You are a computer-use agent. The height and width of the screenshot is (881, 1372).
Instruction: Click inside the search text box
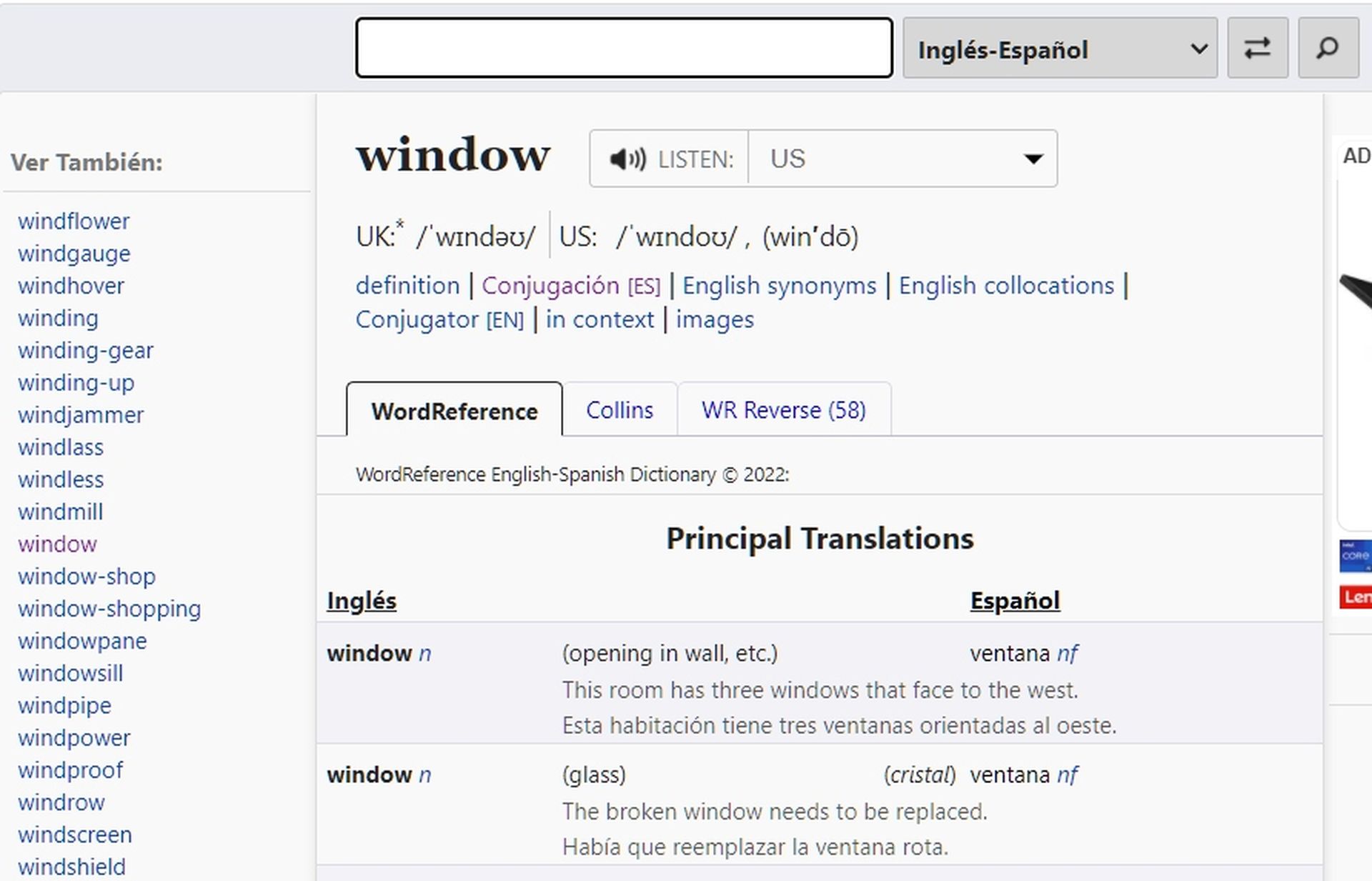623,49
